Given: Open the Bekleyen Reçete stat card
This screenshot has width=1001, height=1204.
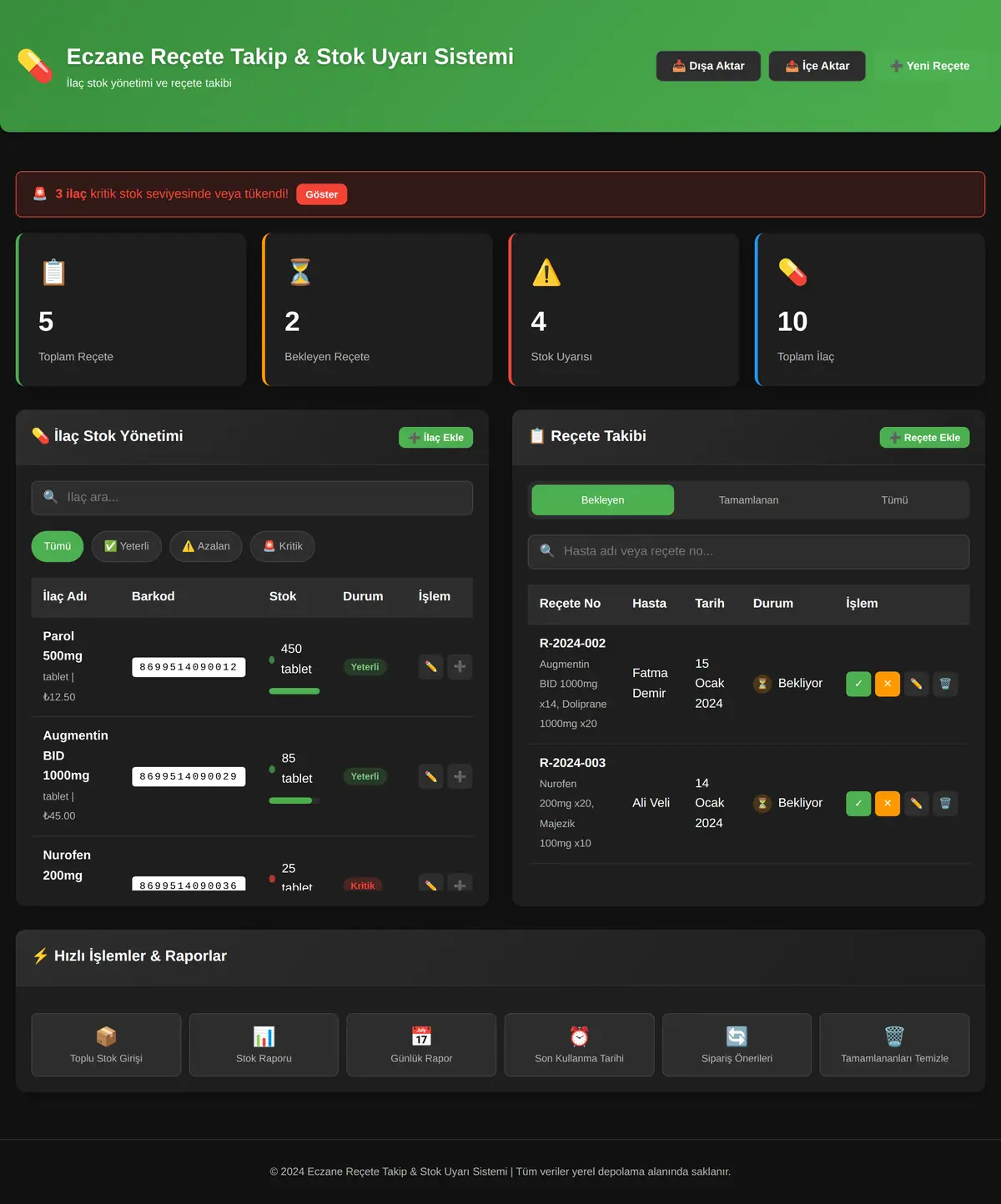Looking at the screenshot, I should click(377, 309).
